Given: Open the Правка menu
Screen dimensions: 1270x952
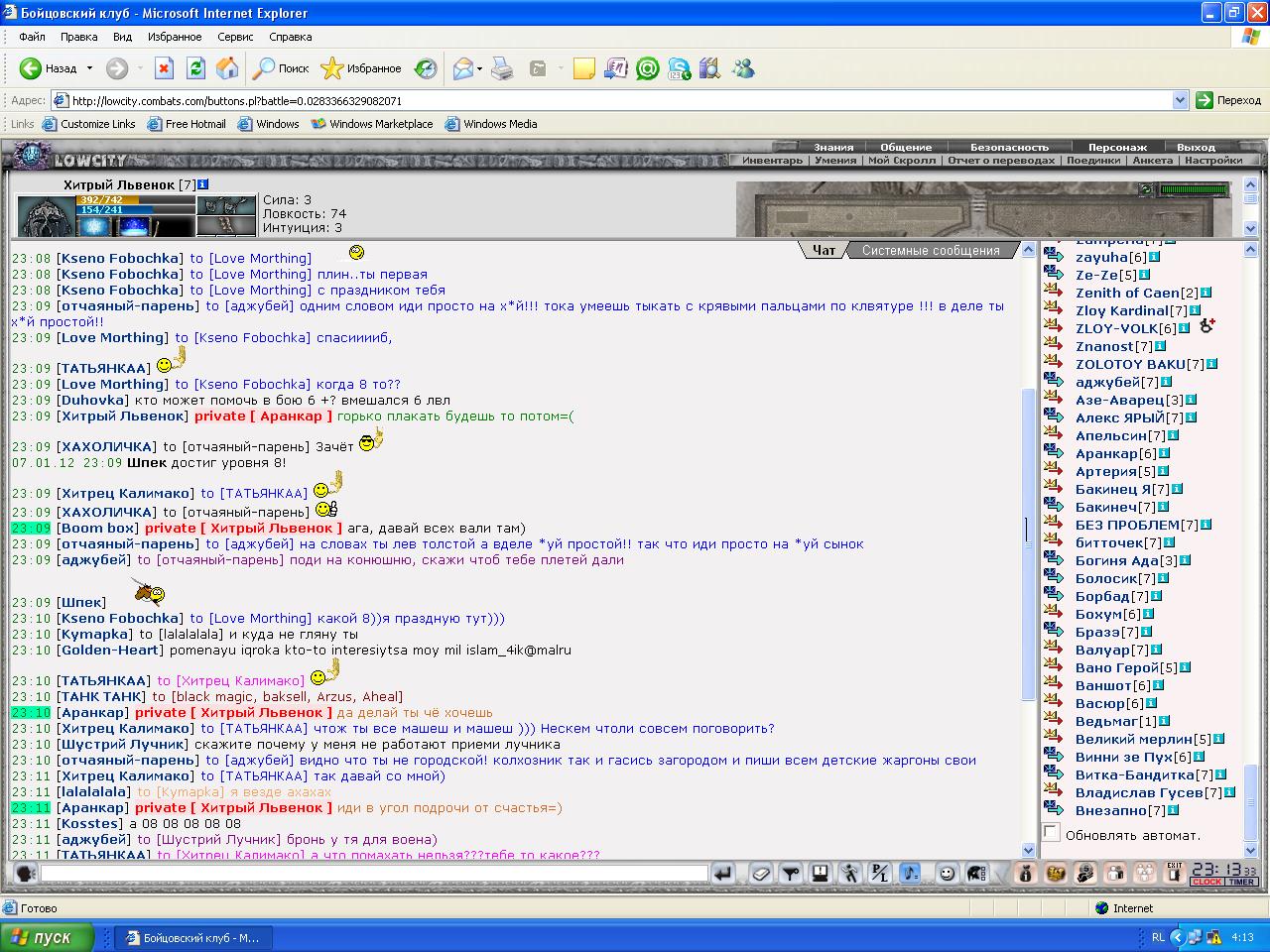Looking at the screenshot, I should click(78, 37).
